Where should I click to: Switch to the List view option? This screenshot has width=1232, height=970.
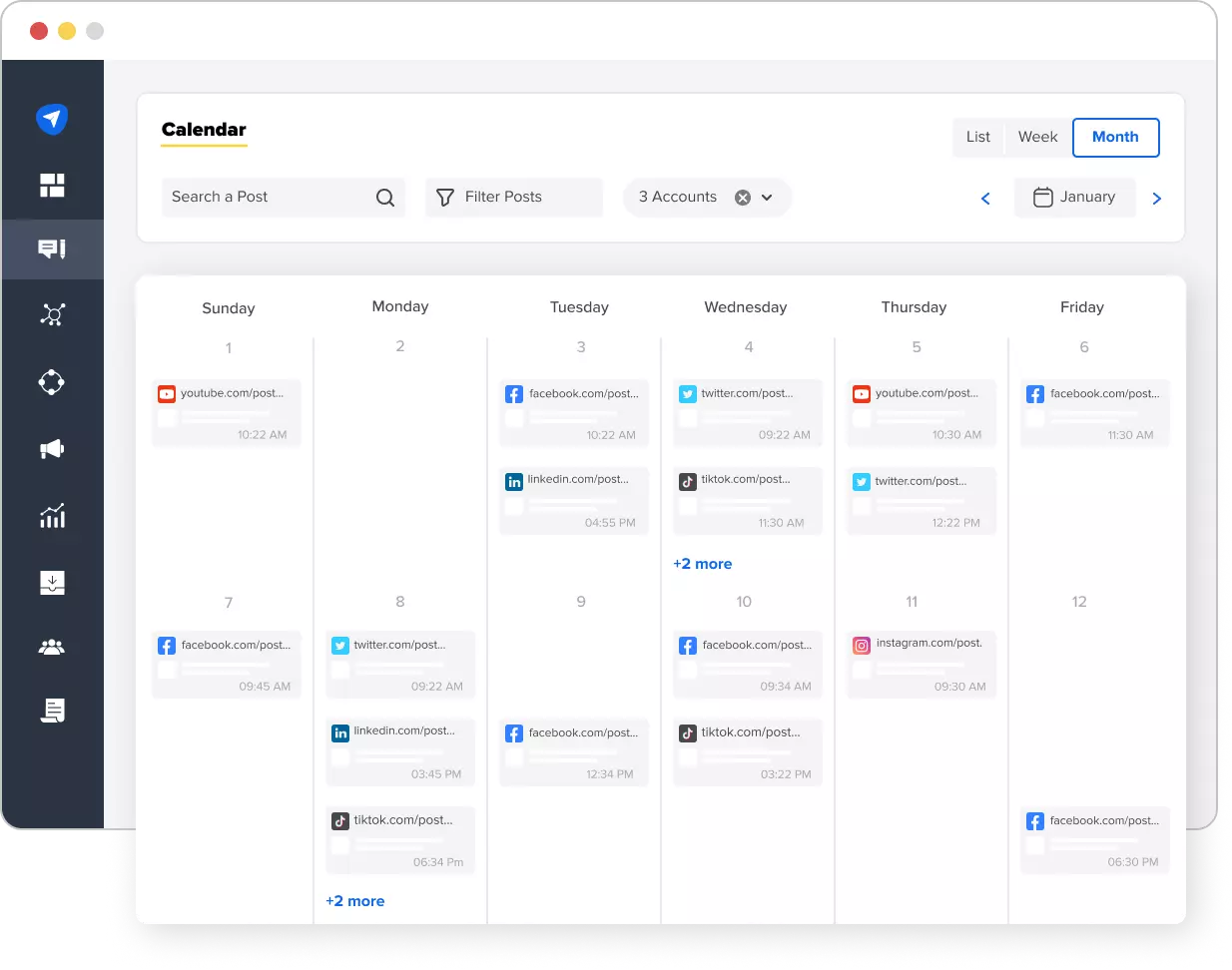[x=978, y=137]
